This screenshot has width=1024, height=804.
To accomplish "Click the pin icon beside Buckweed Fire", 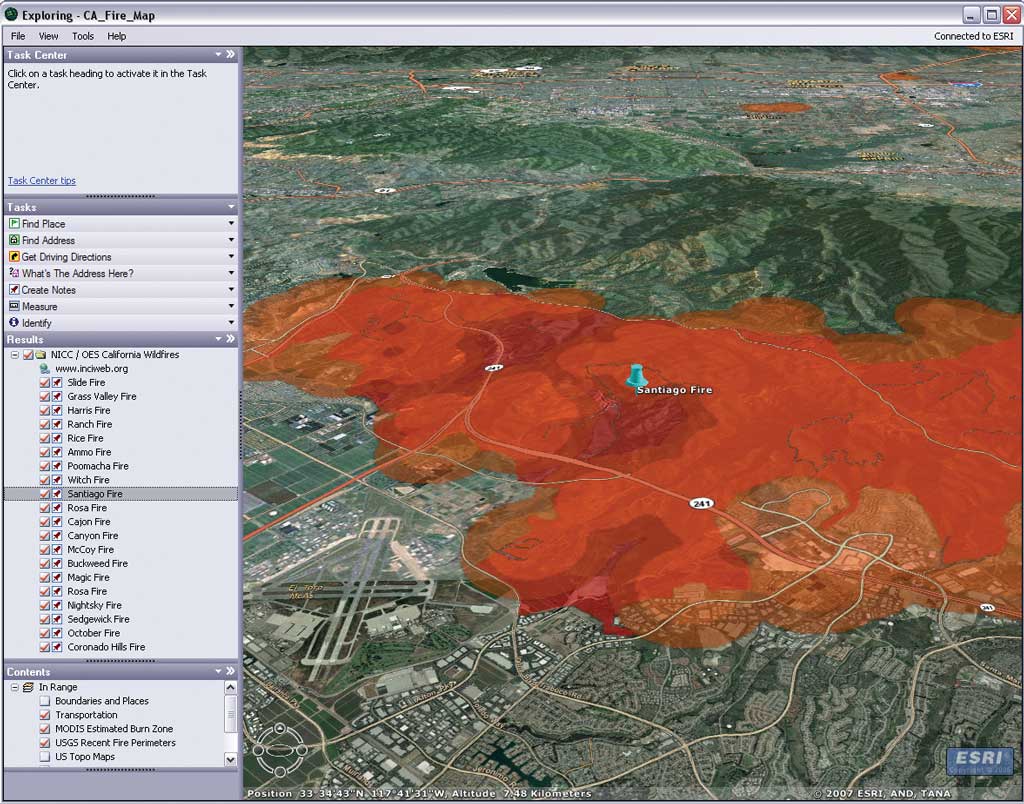I will tap(57, 564).
